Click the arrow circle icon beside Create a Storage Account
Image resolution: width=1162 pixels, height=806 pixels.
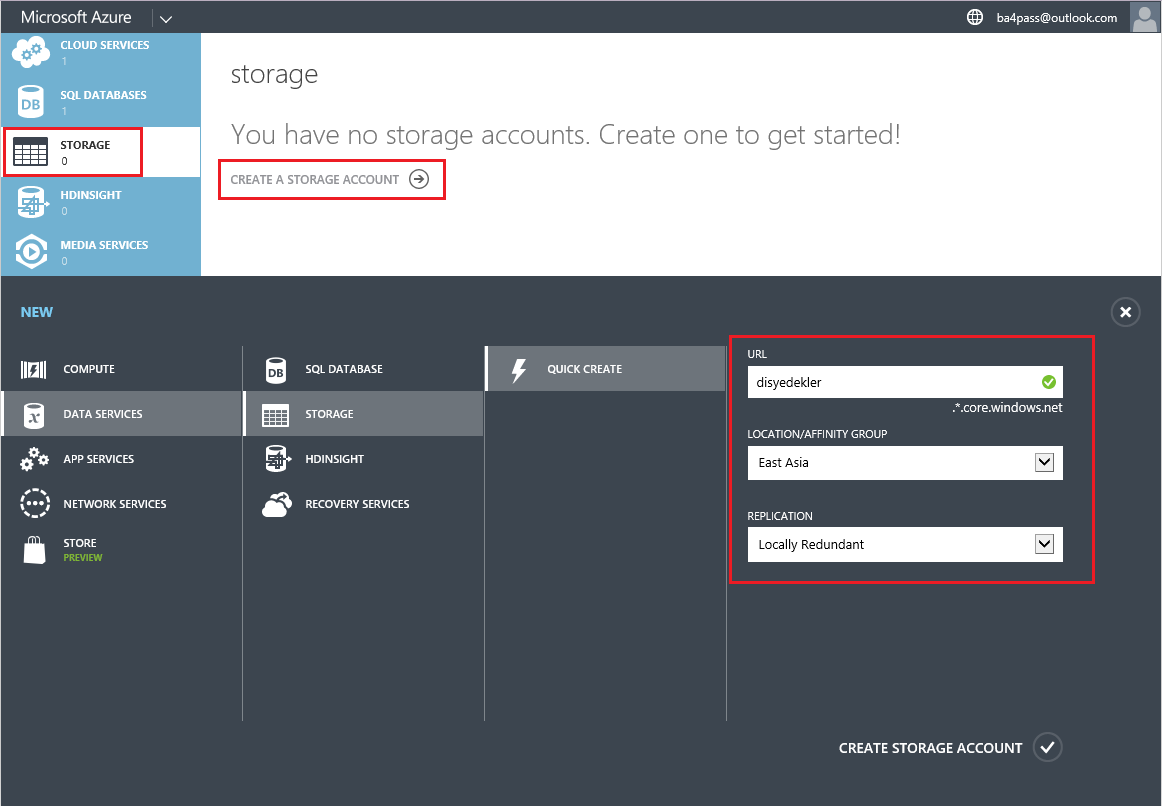[x=419, y=179]
